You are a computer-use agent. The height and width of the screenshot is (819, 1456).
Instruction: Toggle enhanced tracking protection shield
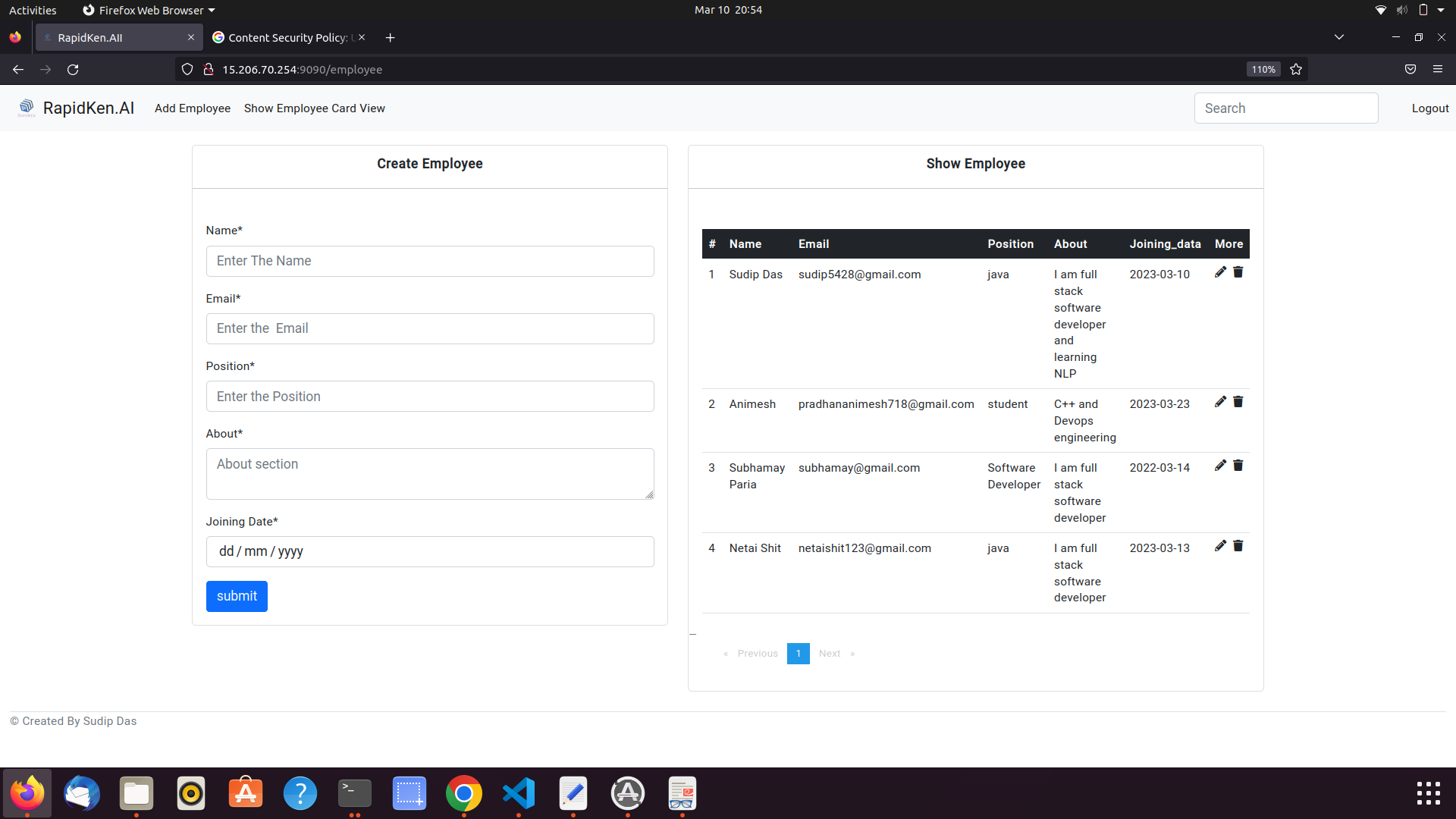tap(187, 69)
